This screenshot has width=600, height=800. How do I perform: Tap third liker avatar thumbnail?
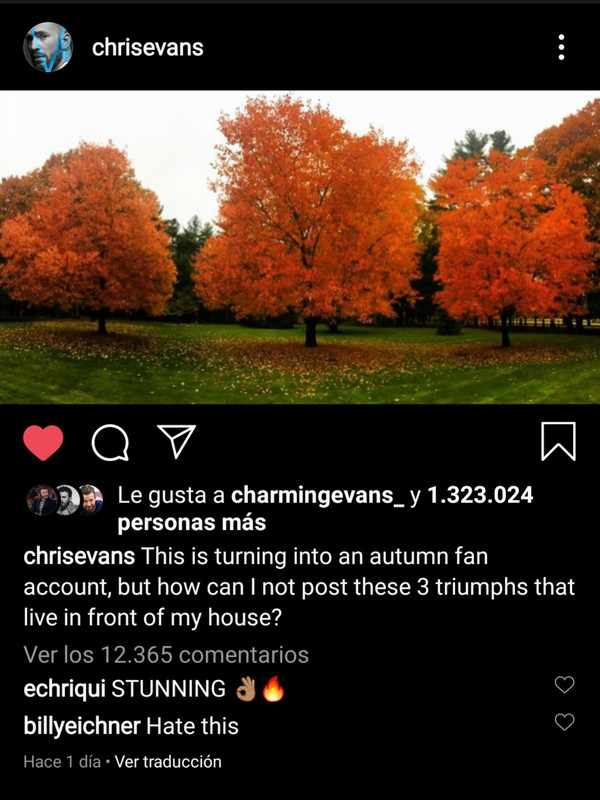coord(92,499)
